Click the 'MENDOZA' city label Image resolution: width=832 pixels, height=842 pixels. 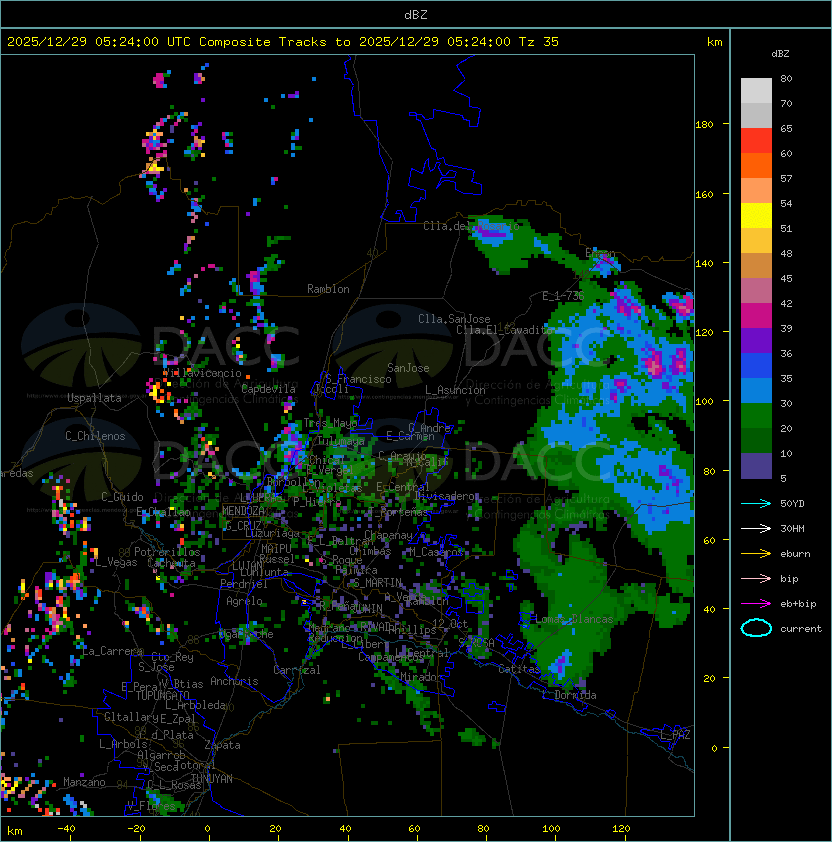[243, 511]
